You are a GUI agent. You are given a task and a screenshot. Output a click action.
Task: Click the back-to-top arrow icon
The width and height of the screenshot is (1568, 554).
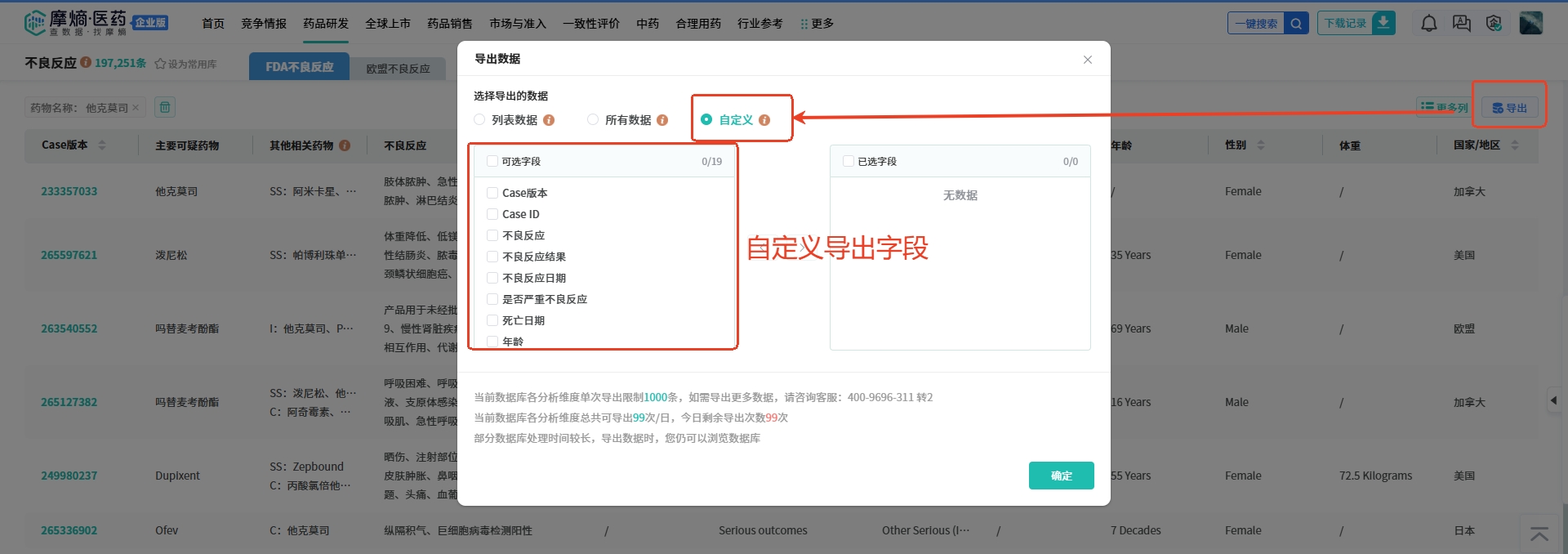pos(1539,534)
